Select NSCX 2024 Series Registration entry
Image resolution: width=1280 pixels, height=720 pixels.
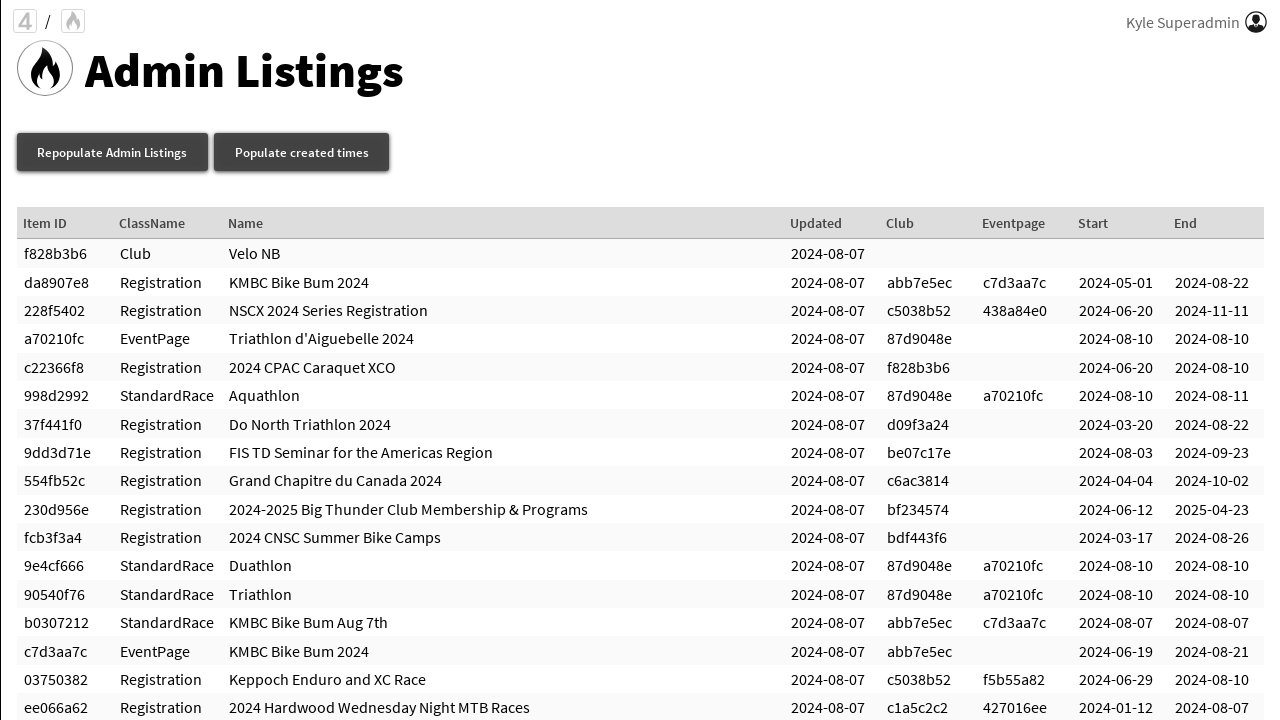pyautogui.click(x=328, y=311)
